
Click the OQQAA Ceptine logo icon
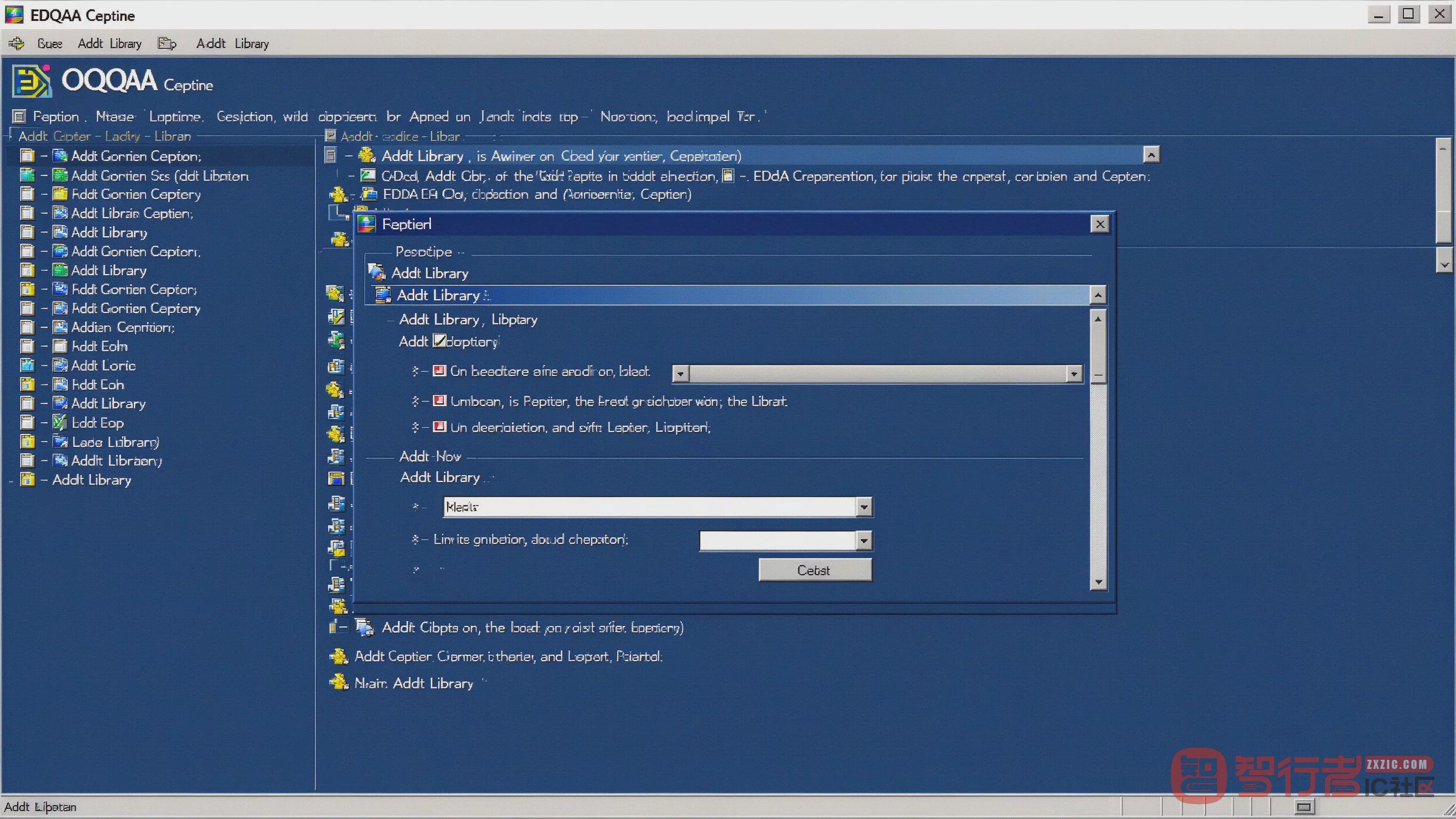(32, 82)
